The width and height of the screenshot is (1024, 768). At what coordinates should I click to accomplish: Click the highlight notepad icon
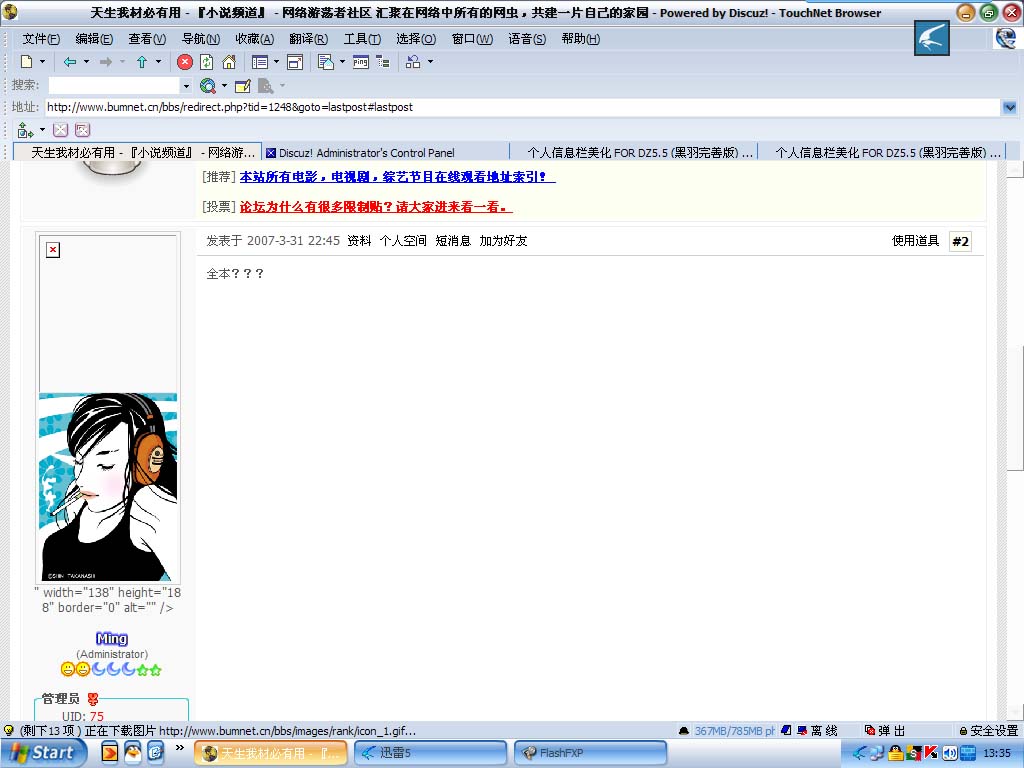point(243,86)
